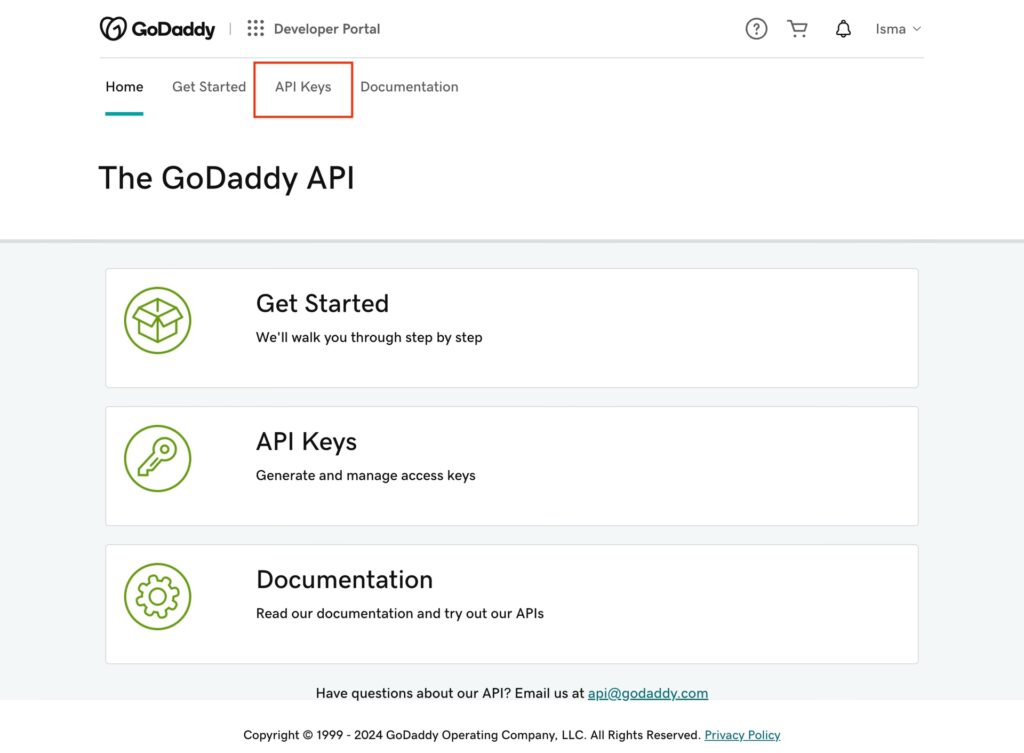Expand the Isma account dropdown
Screen dimensions: 1024x753
tap(897, 29)
